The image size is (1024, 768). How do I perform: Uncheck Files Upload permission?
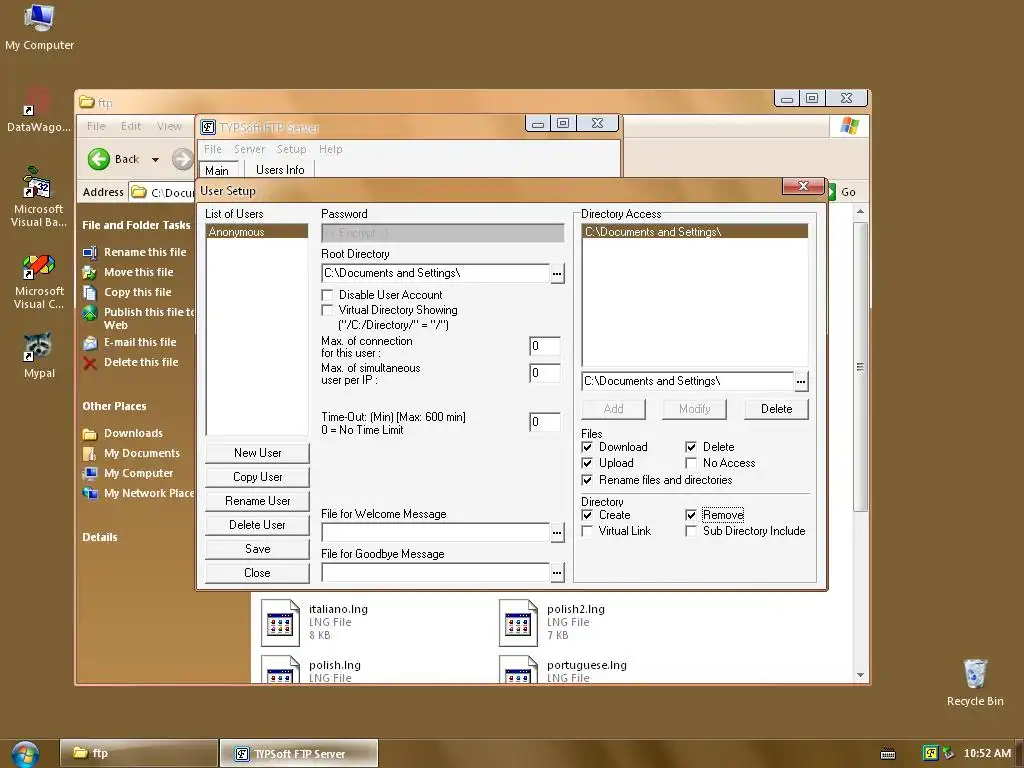[587, 463]
